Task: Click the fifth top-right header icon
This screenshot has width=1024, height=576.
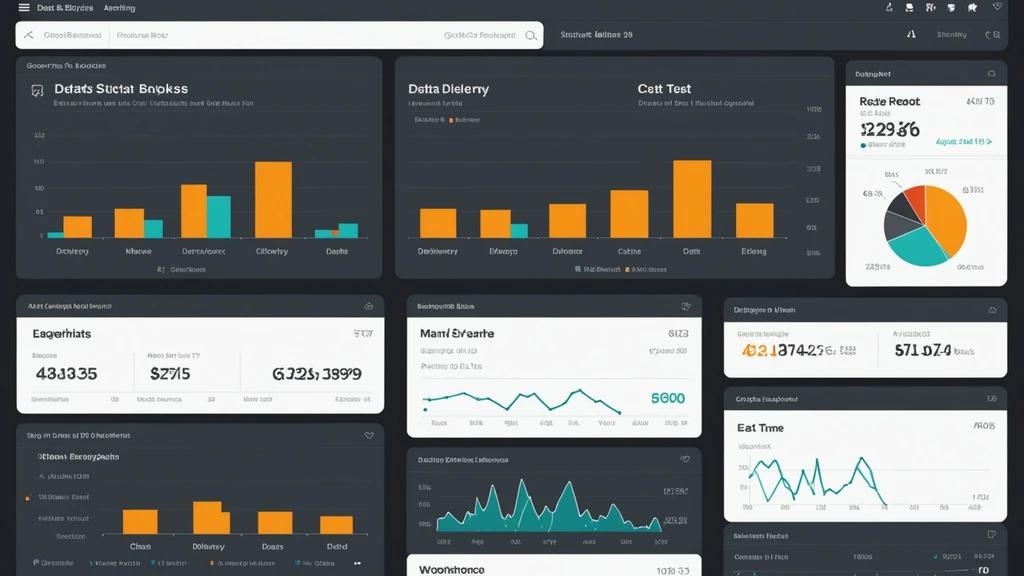Action: pyautogui.click(x=972, y=8)
